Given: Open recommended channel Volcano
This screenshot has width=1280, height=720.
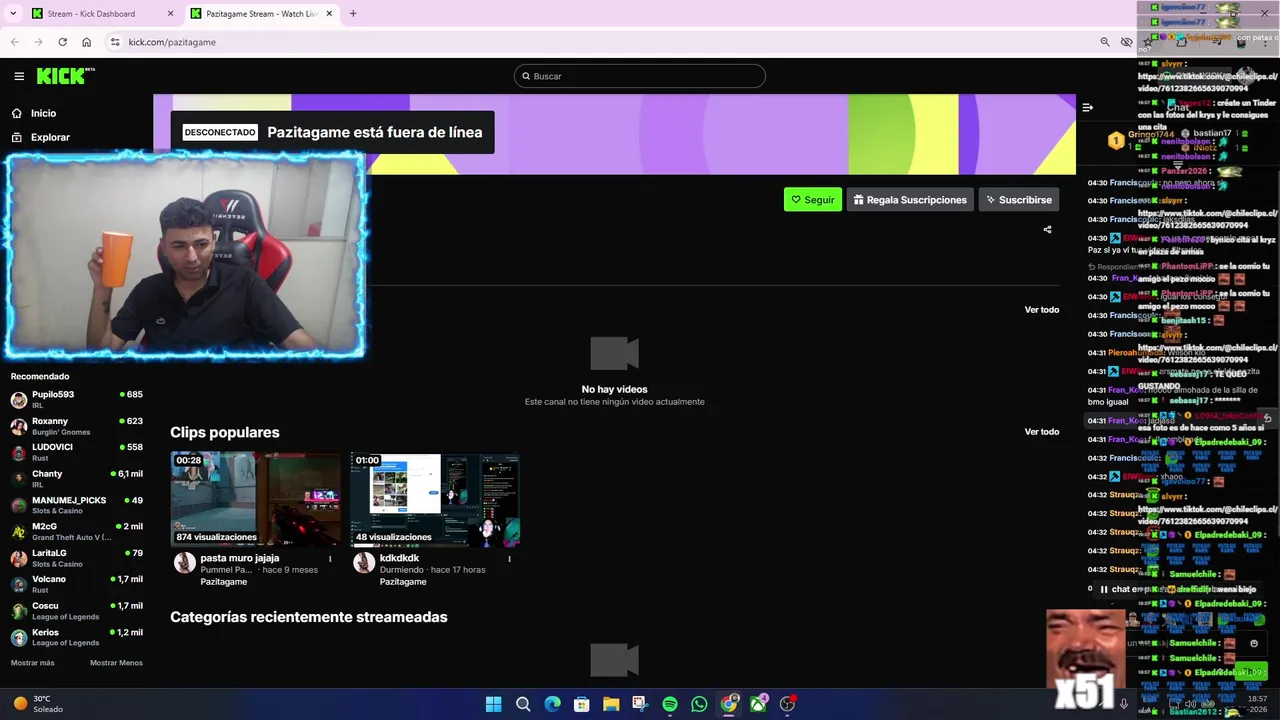Looking at the screenshot, I should (77, 584).
